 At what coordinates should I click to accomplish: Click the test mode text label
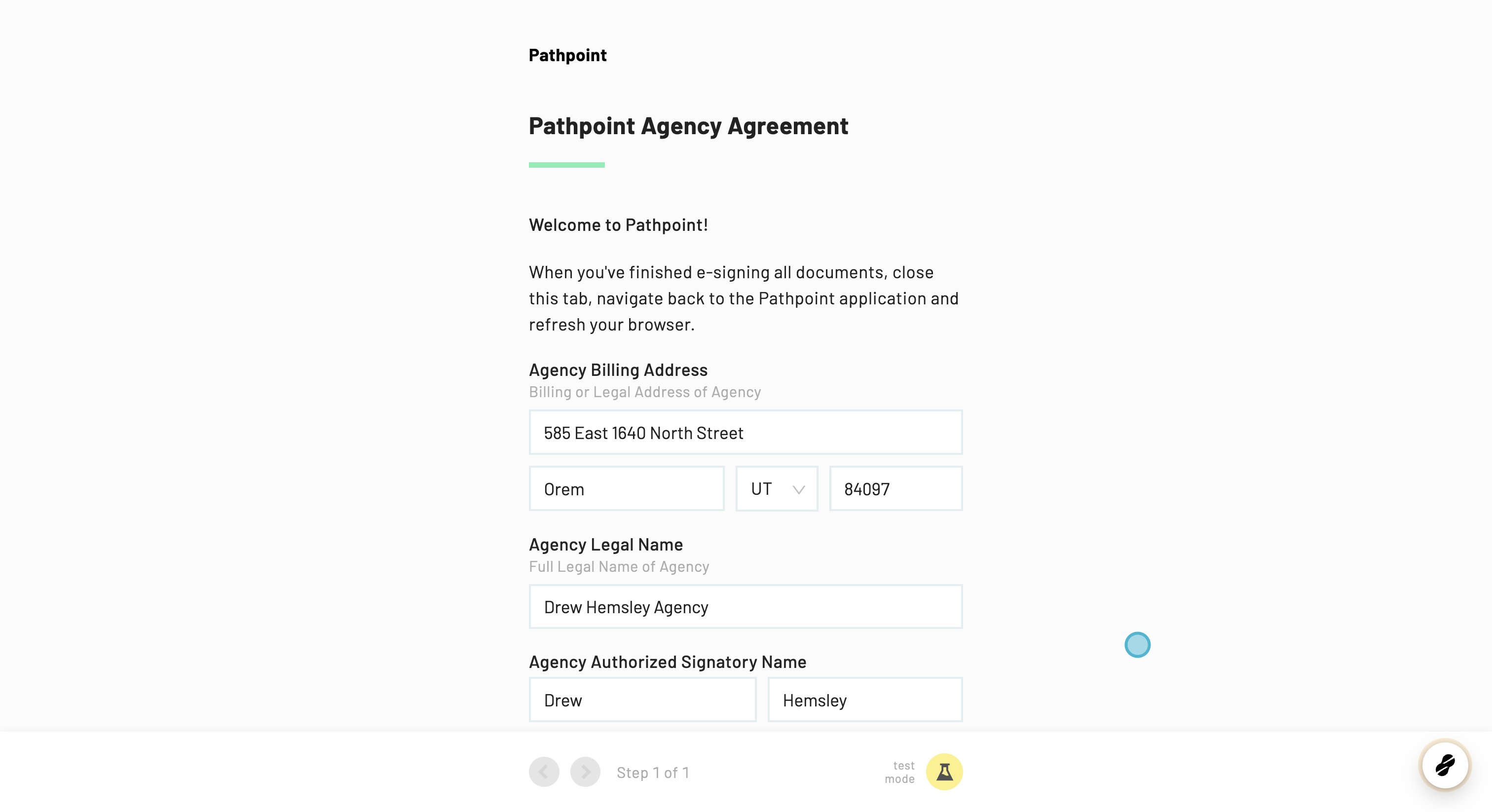899,773
